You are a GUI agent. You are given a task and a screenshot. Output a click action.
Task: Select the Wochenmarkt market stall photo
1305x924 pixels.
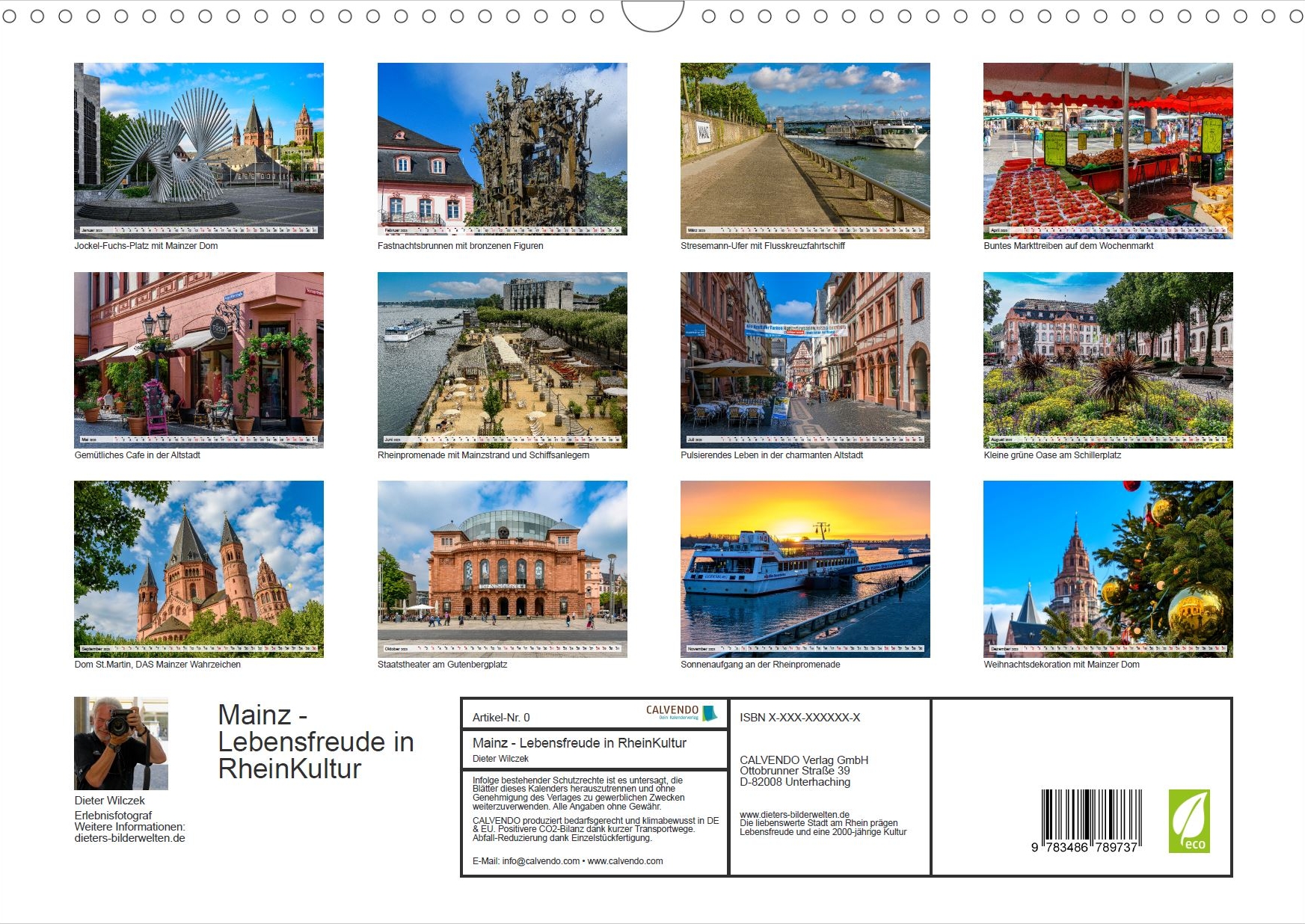pos(1108,150)
